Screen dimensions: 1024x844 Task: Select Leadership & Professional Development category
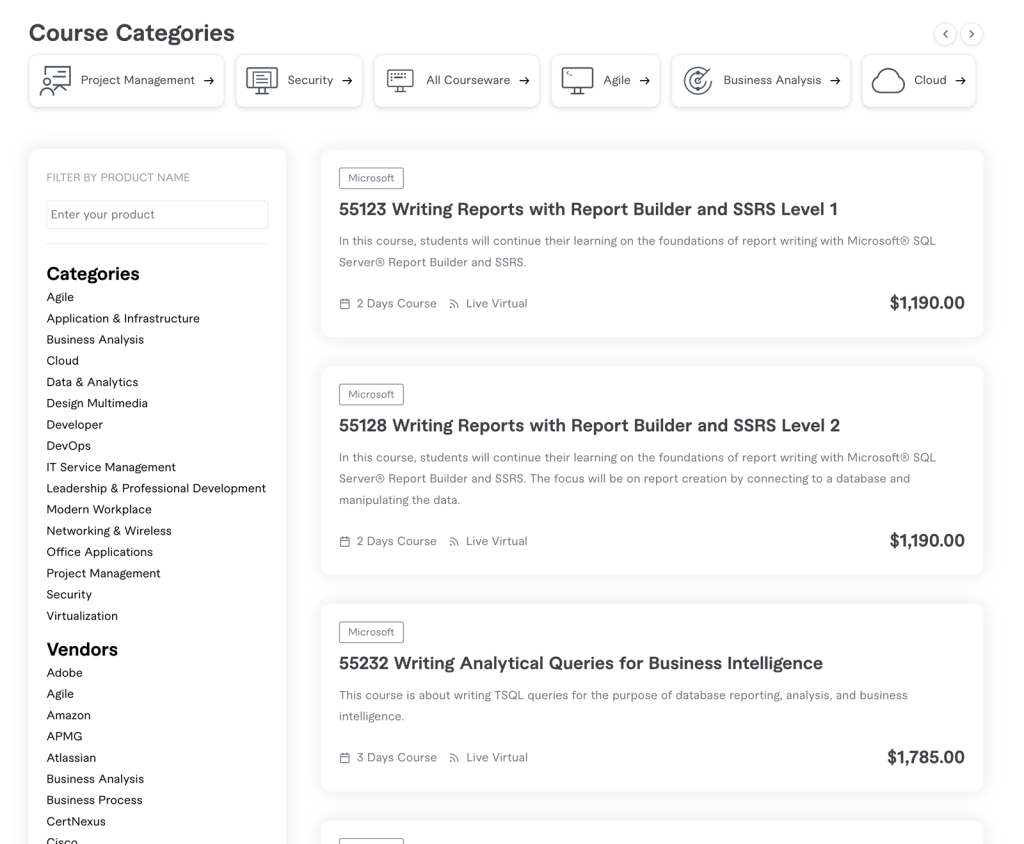click(x=156, y=488)
